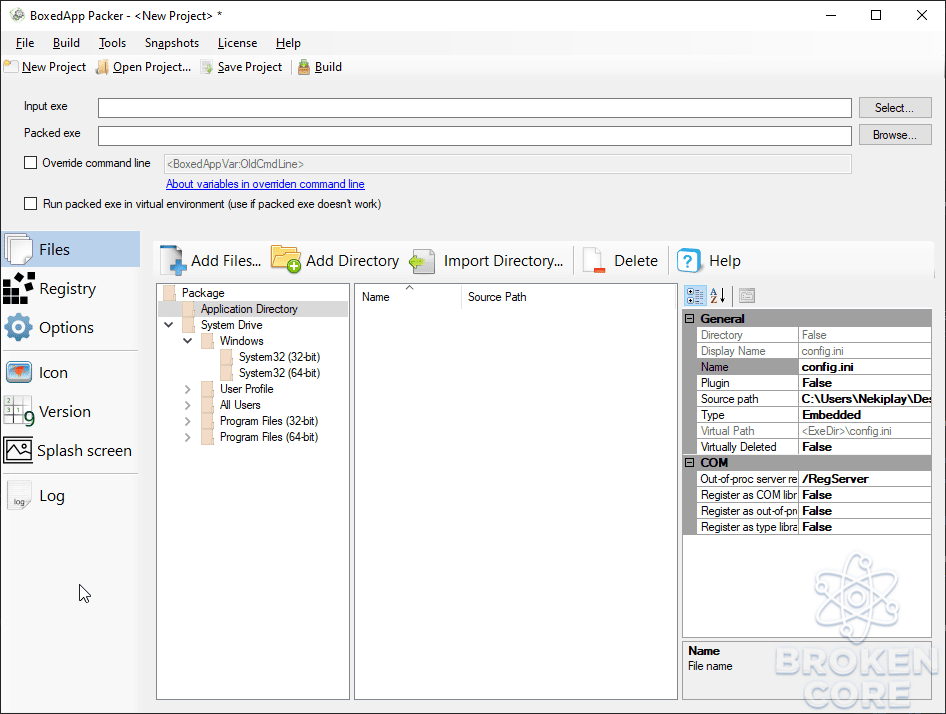Open the Snapshots menu
946x714 pixels.
click(172, 43)
